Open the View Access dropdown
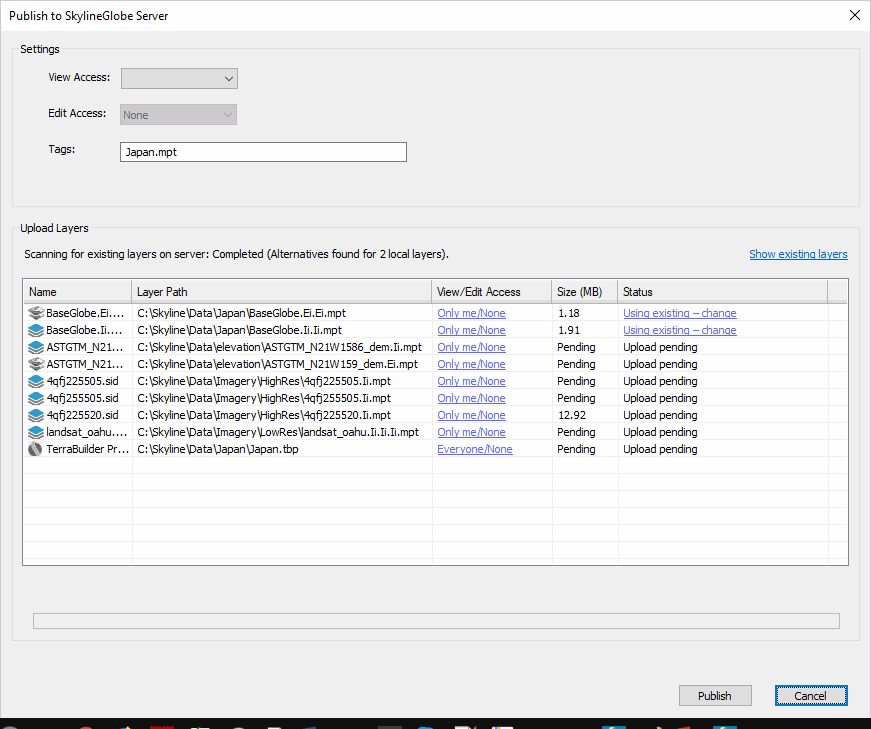 179,78
